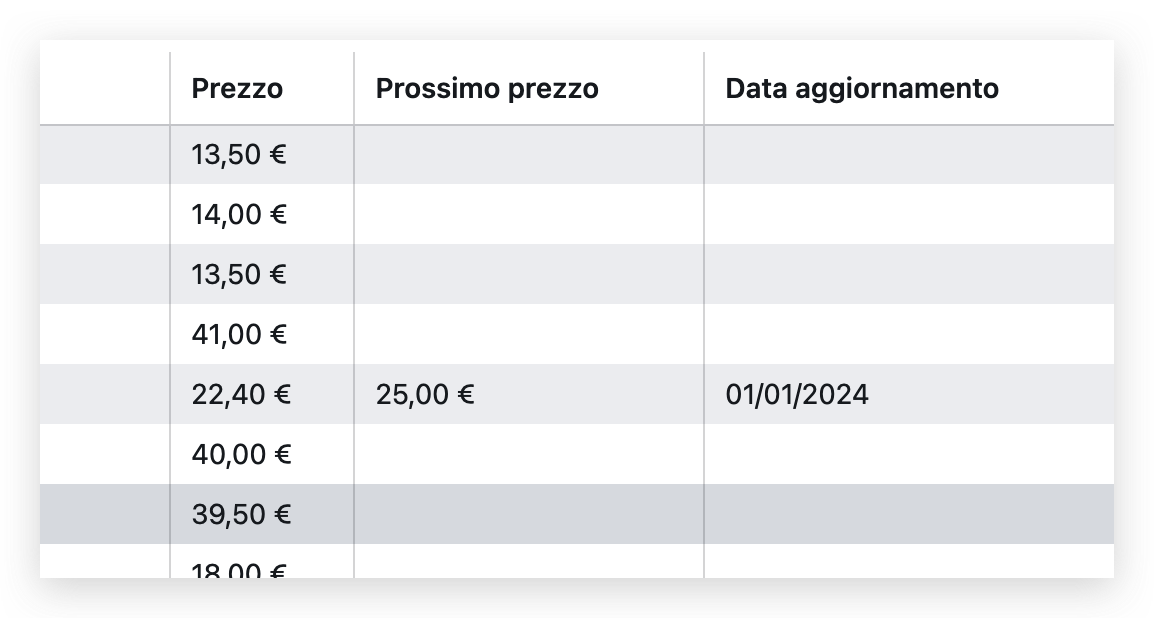The height and width of the screenshot is (618, 1154).
Task: Click the 41,00 € price cell
Action: pyautogui.click(x=239, y=334)
